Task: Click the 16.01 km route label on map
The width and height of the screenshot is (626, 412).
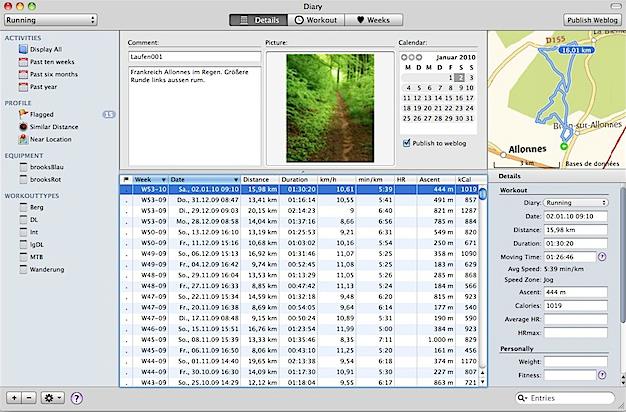Action: point(576,50)
